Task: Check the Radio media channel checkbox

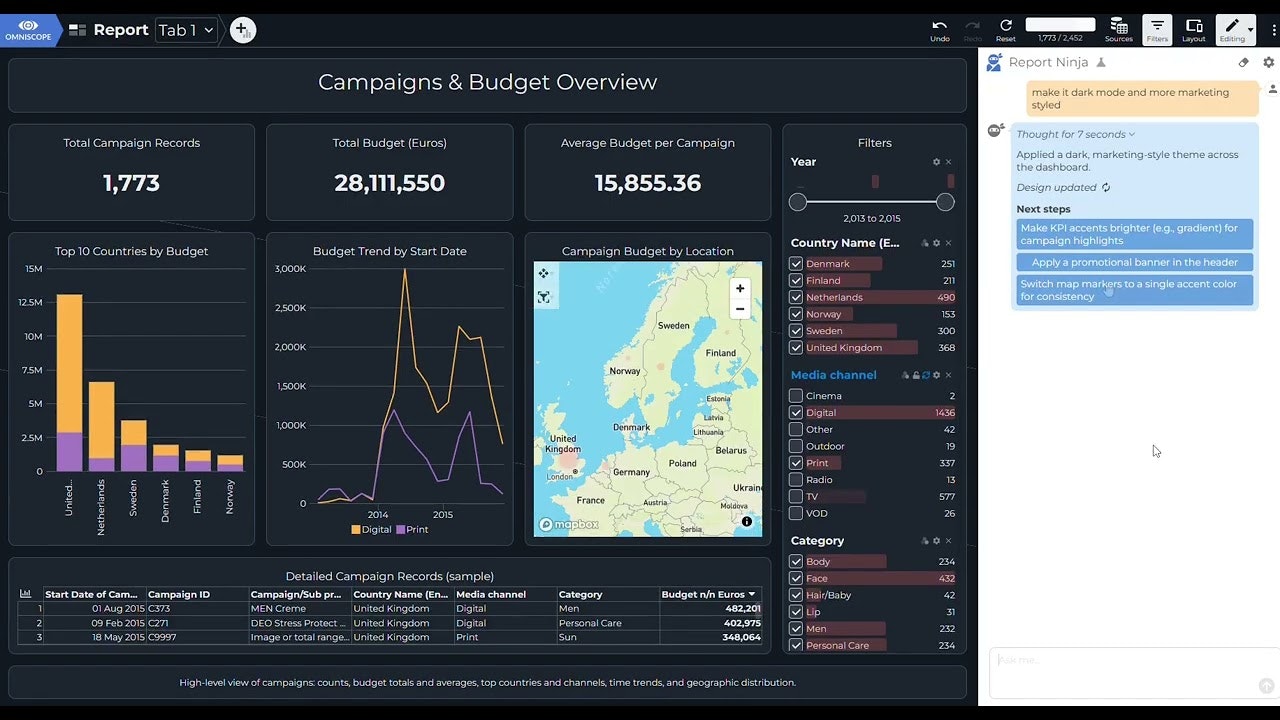Action: 796,480
